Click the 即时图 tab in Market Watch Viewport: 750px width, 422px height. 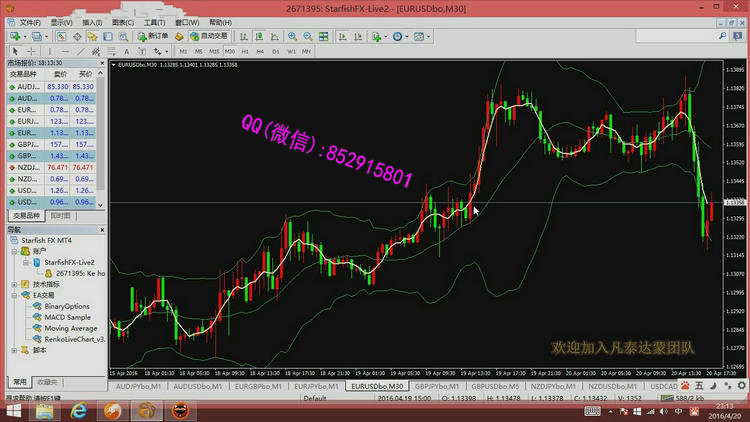pos(61,215)
